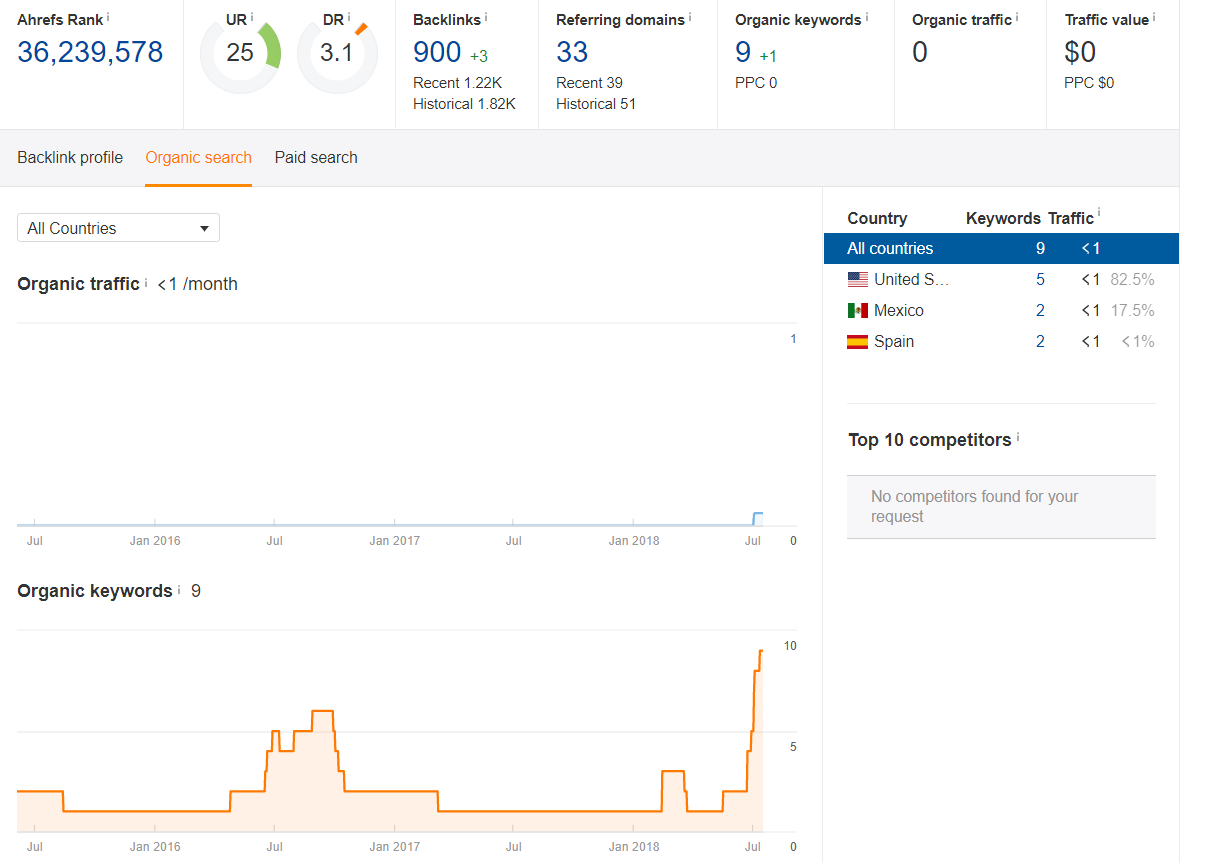Click info icon next to Traffic value
This screenshot has height=863, width=1206.
pyautogui.click(x=1154, y=17)
